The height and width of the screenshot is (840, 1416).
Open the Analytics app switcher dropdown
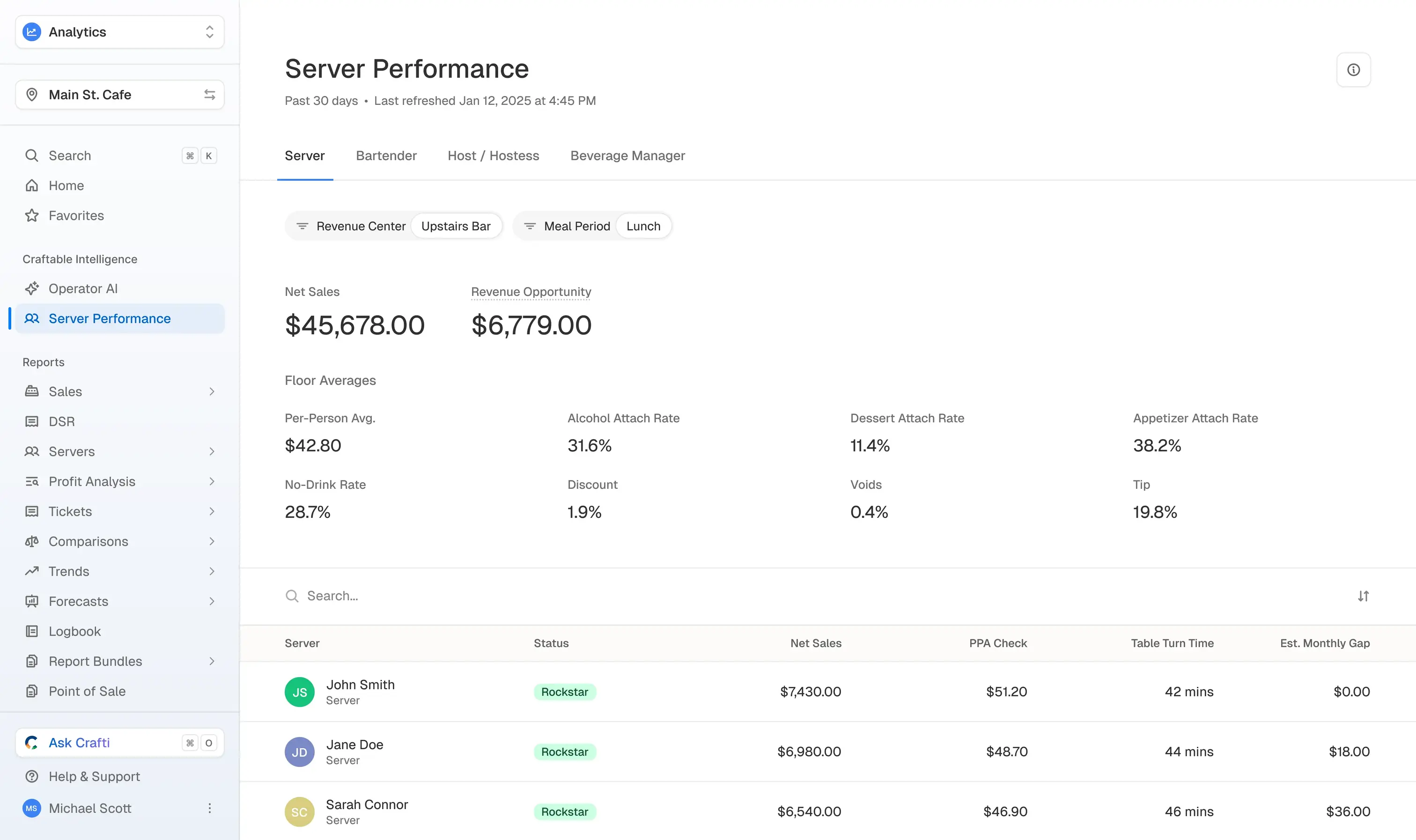[119, 32]
